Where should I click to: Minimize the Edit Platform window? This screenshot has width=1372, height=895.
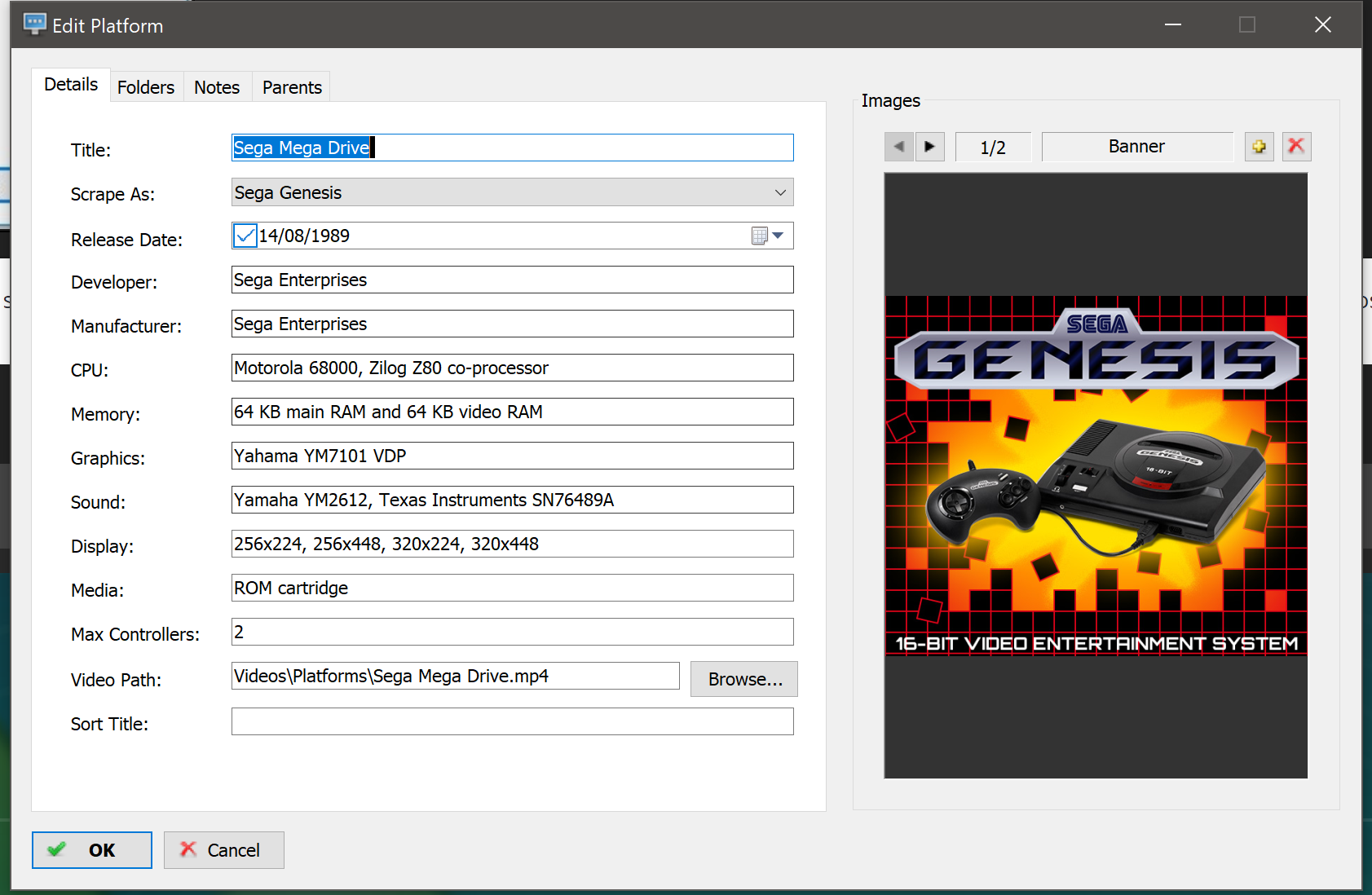[1173, 24]
